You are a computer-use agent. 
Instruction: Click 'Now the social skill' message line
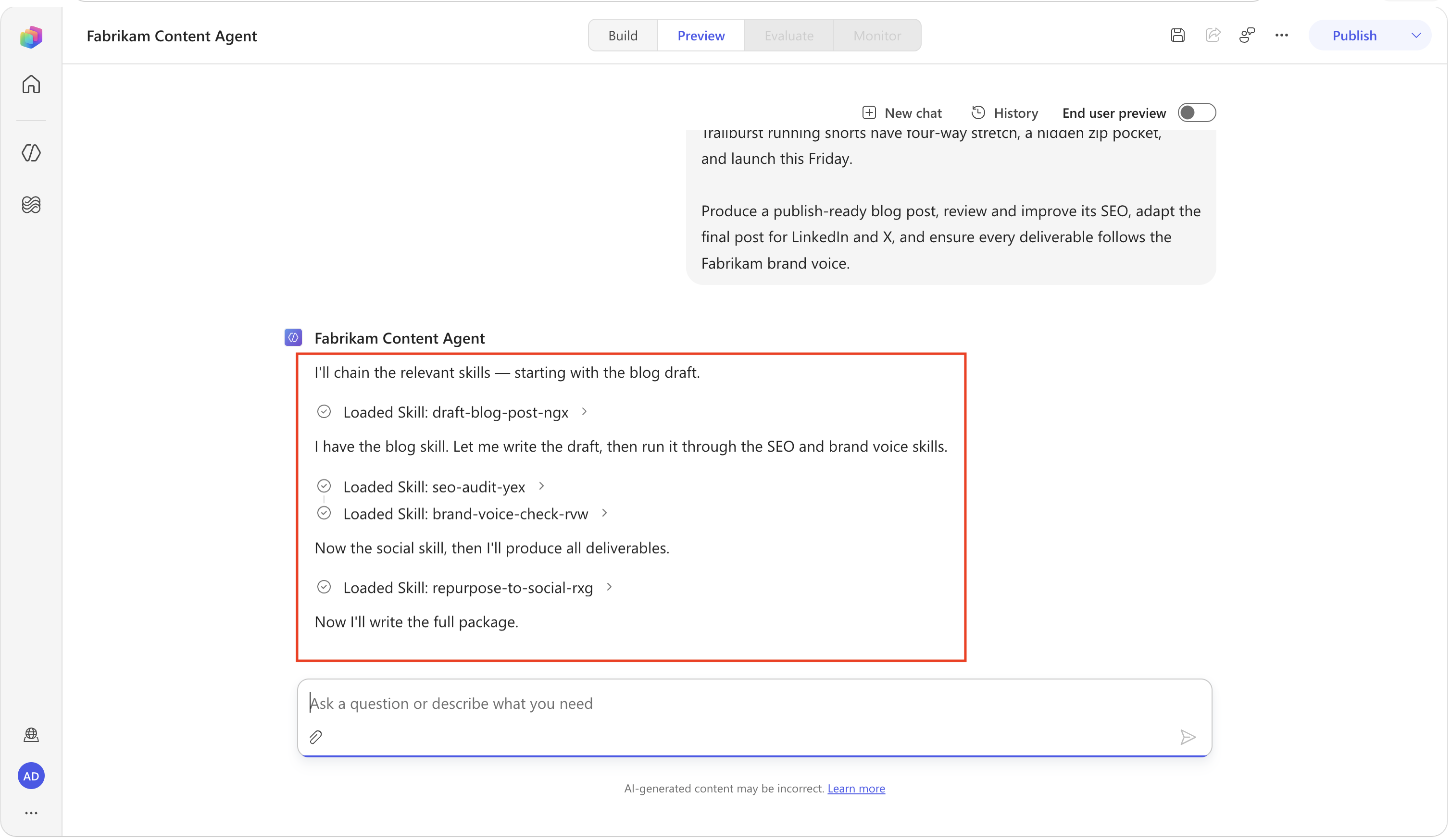click(x=492, y=548)
